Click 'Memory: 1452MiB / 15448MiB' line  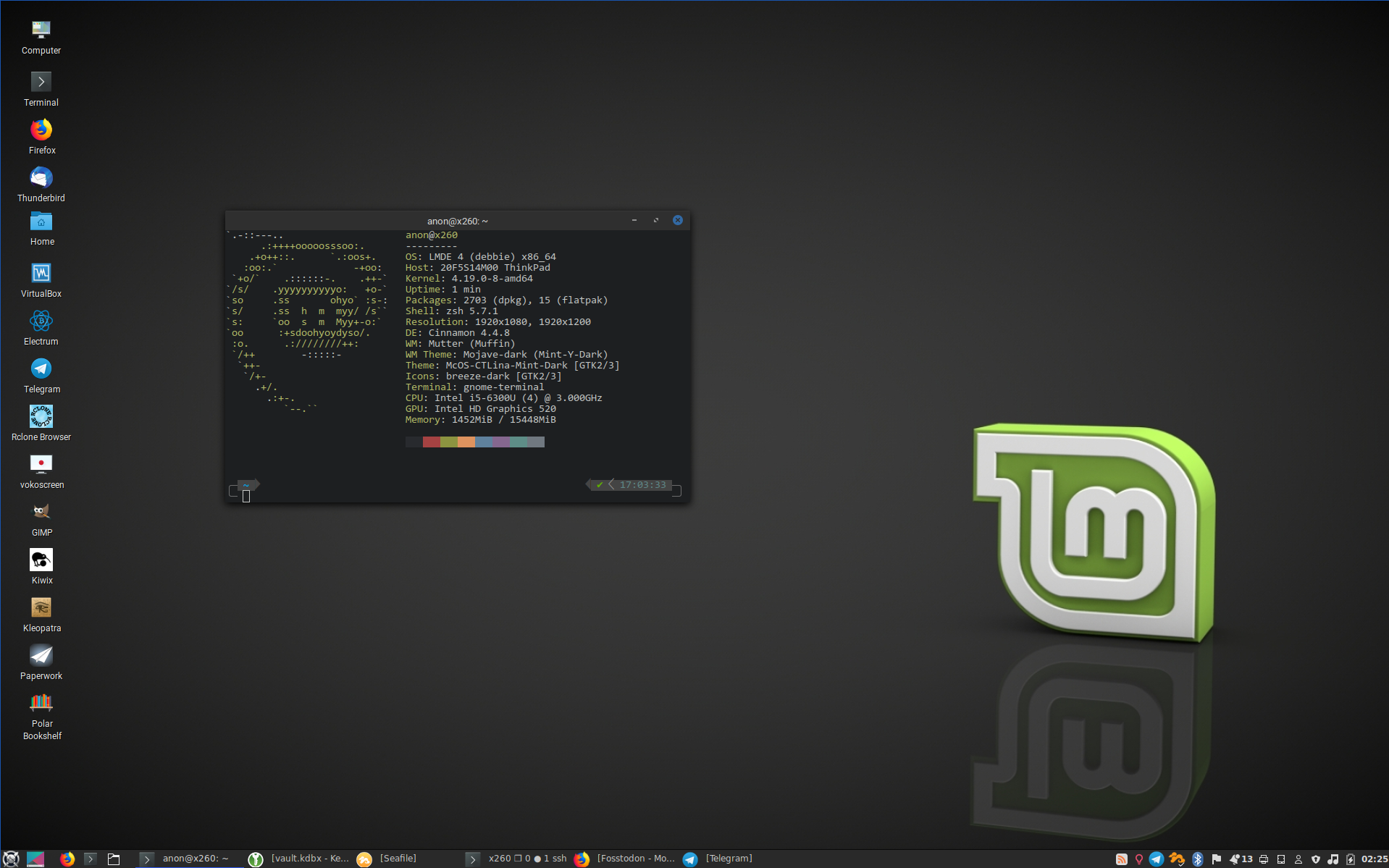click(481, 420)
